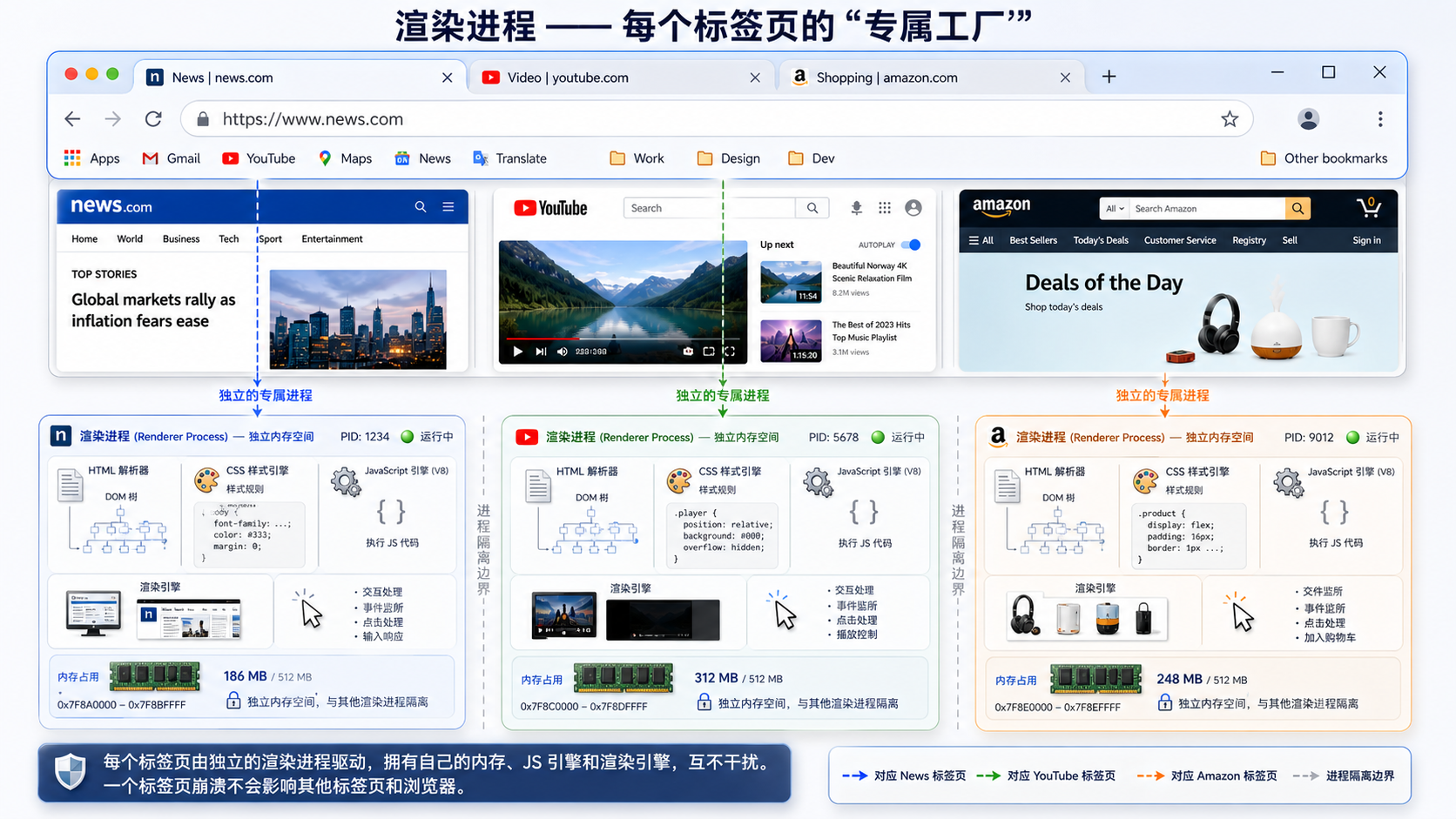Click the YouTube search magnifier button
The width and height of the screenshot is (1456, 819).
pos(812,208)
